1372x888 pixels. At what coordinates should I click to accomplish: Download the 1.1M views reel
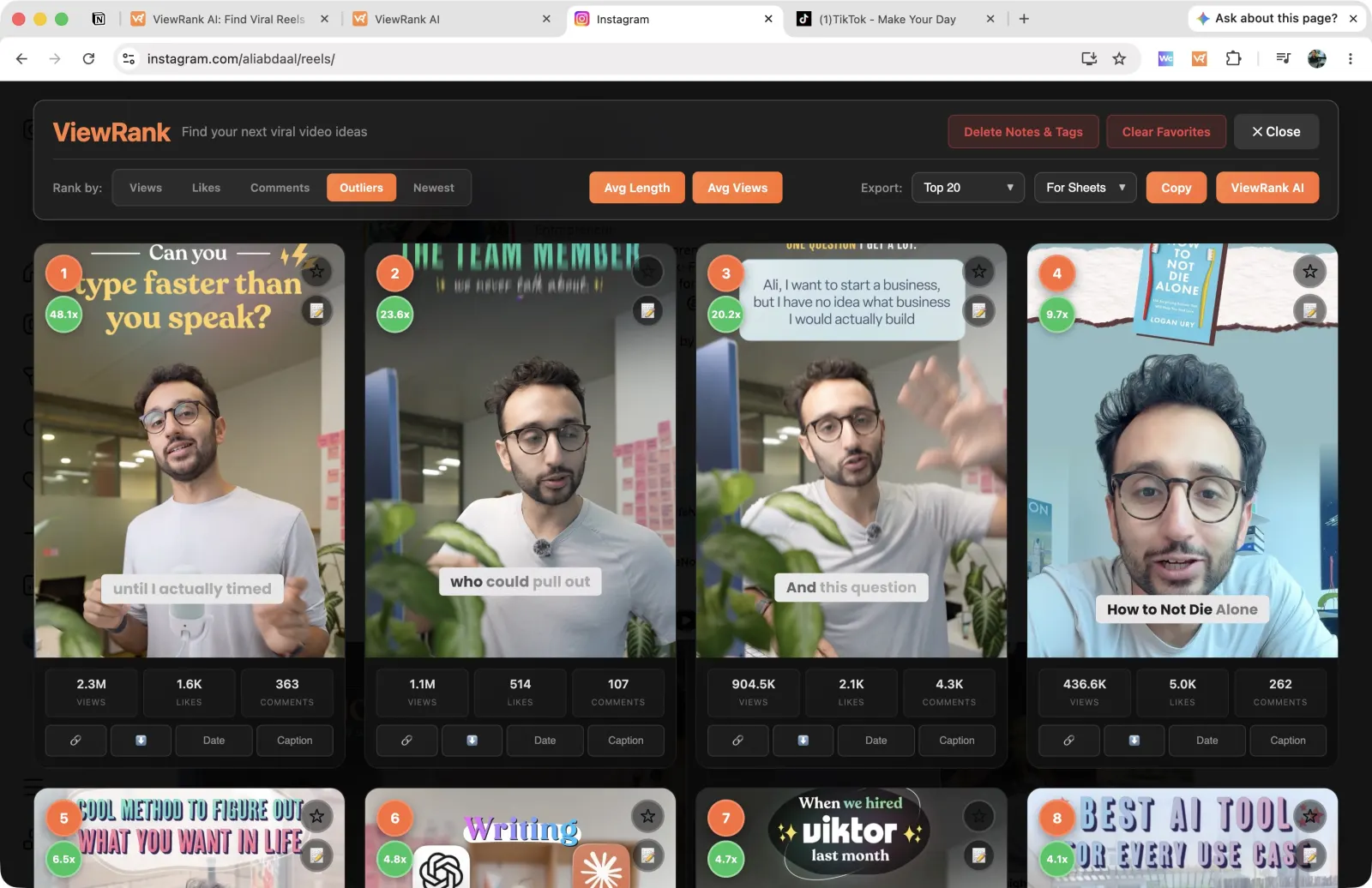[x=472, y=741]
